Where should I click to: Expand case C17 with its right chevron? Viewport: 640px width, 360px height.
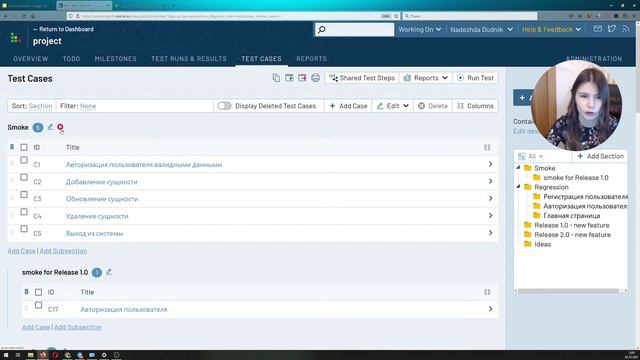(x=490, y=309)
